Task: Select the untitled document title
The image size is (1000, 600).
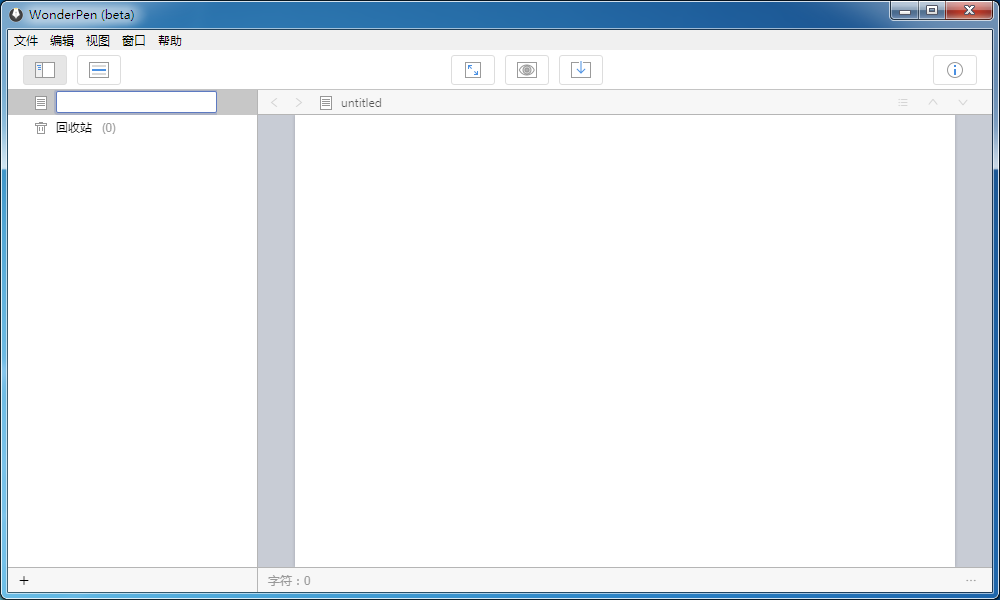Action: [x=361, y=103]
